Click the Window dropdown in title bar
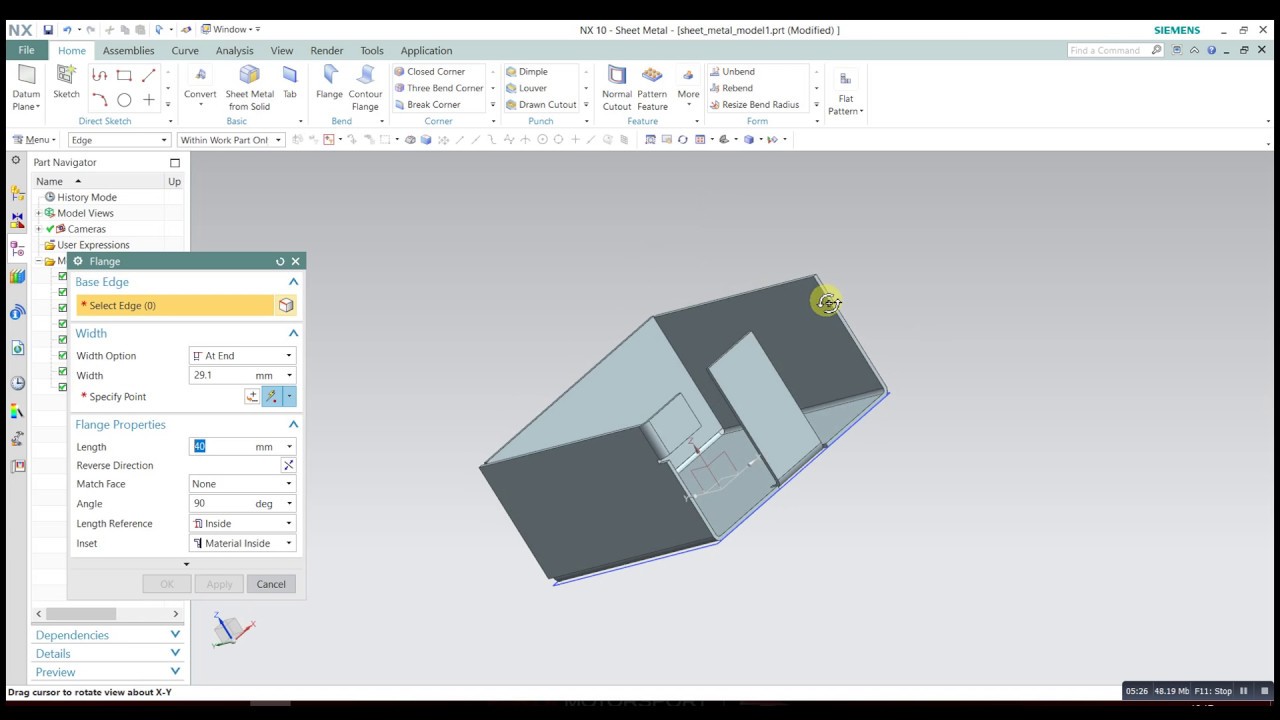Screen dimensions: 1280x720 (231, 30)
